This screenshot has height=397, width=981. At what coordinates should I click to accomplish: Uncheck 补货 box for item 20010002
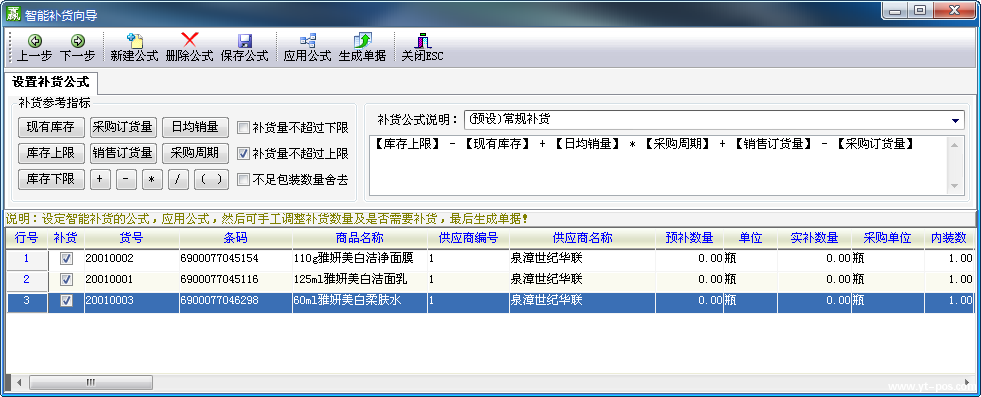(66, 259)
